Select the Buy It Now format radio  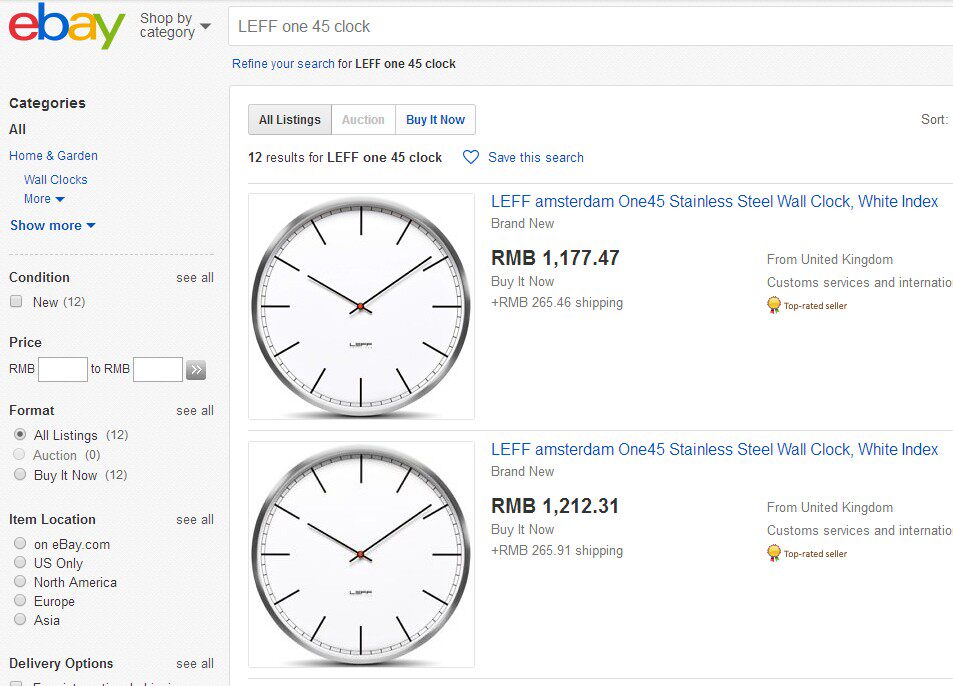(20, 475)
